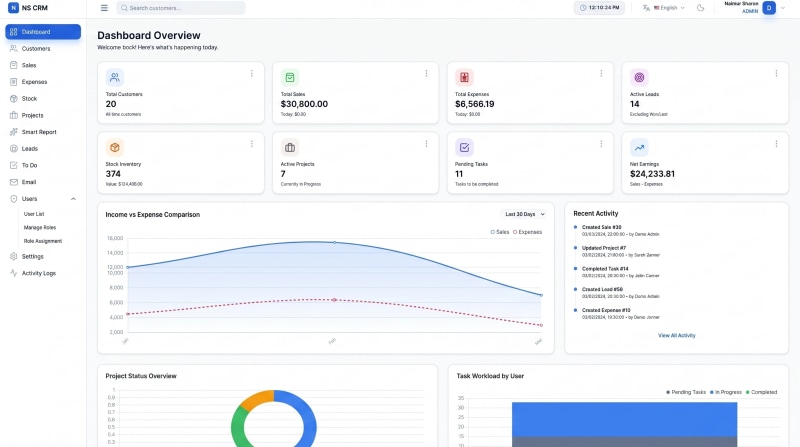Open Stock in sidebar
The height and width of the screenshot is (447, 800).
click(43, 98)
